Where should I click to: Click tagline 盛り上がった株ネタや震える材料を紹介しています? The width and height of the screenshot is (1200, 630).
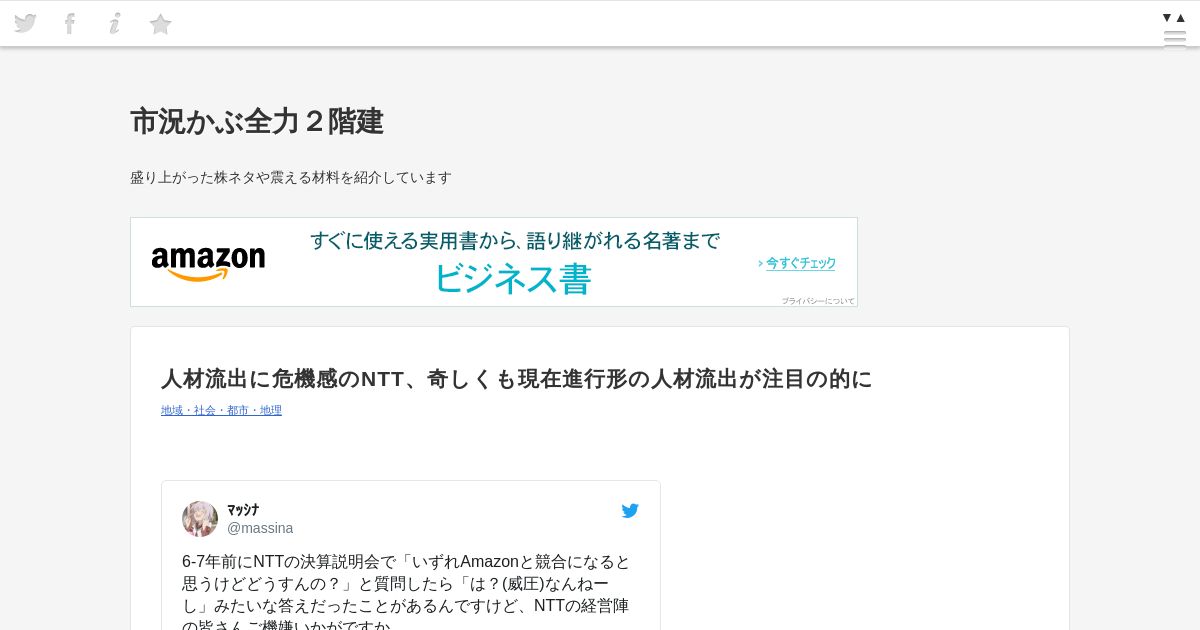point(291,177)
